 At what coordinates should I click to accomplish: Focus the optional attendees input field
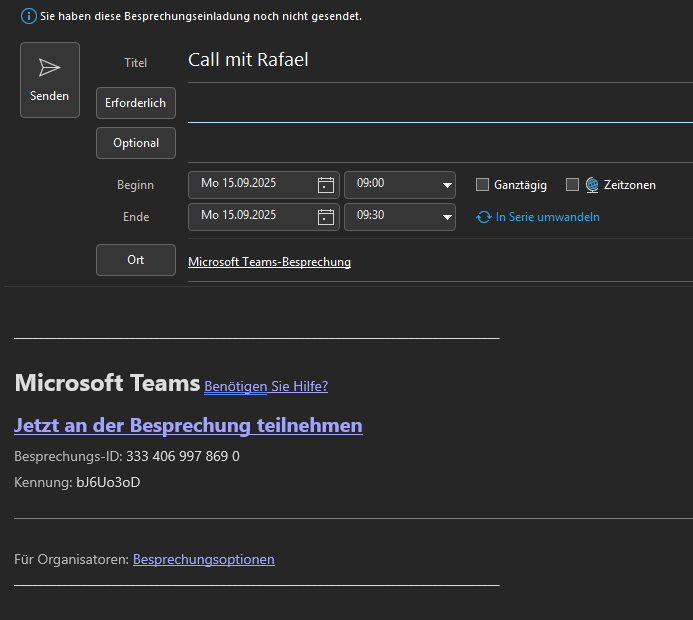[x=438, y=144]
